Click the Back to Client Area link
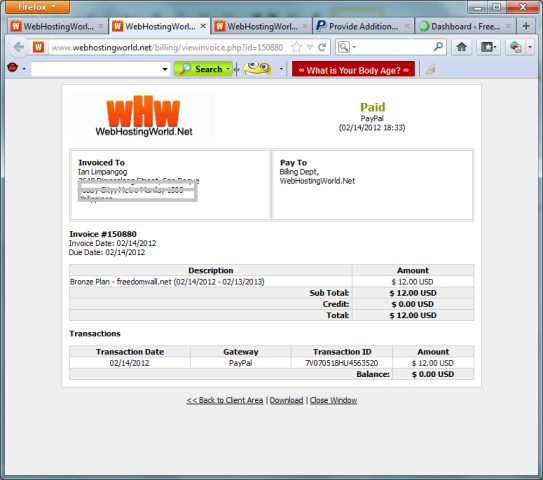543x480 pixels. pos(225,400)
